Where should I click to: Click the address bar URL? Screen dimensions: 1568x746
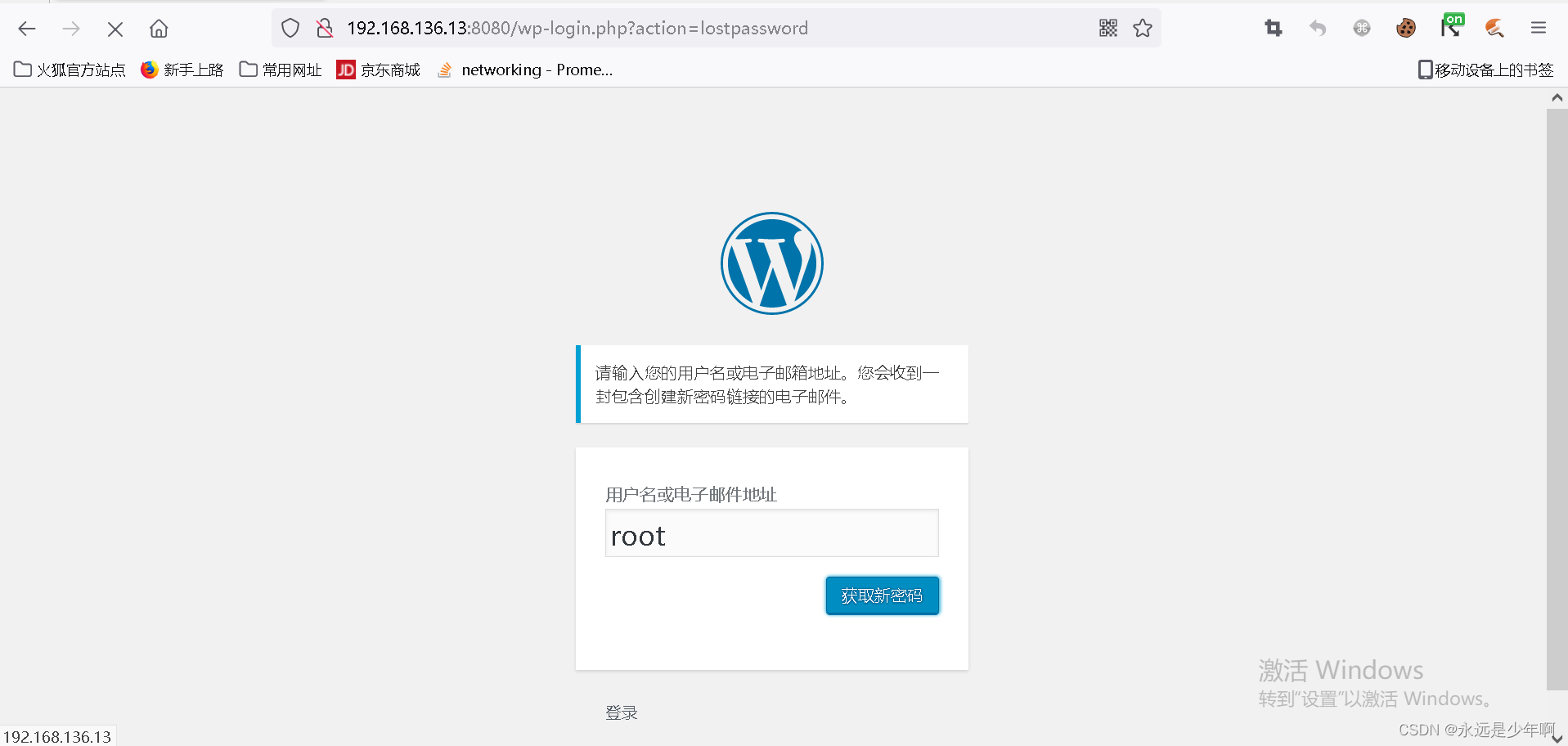577,29
